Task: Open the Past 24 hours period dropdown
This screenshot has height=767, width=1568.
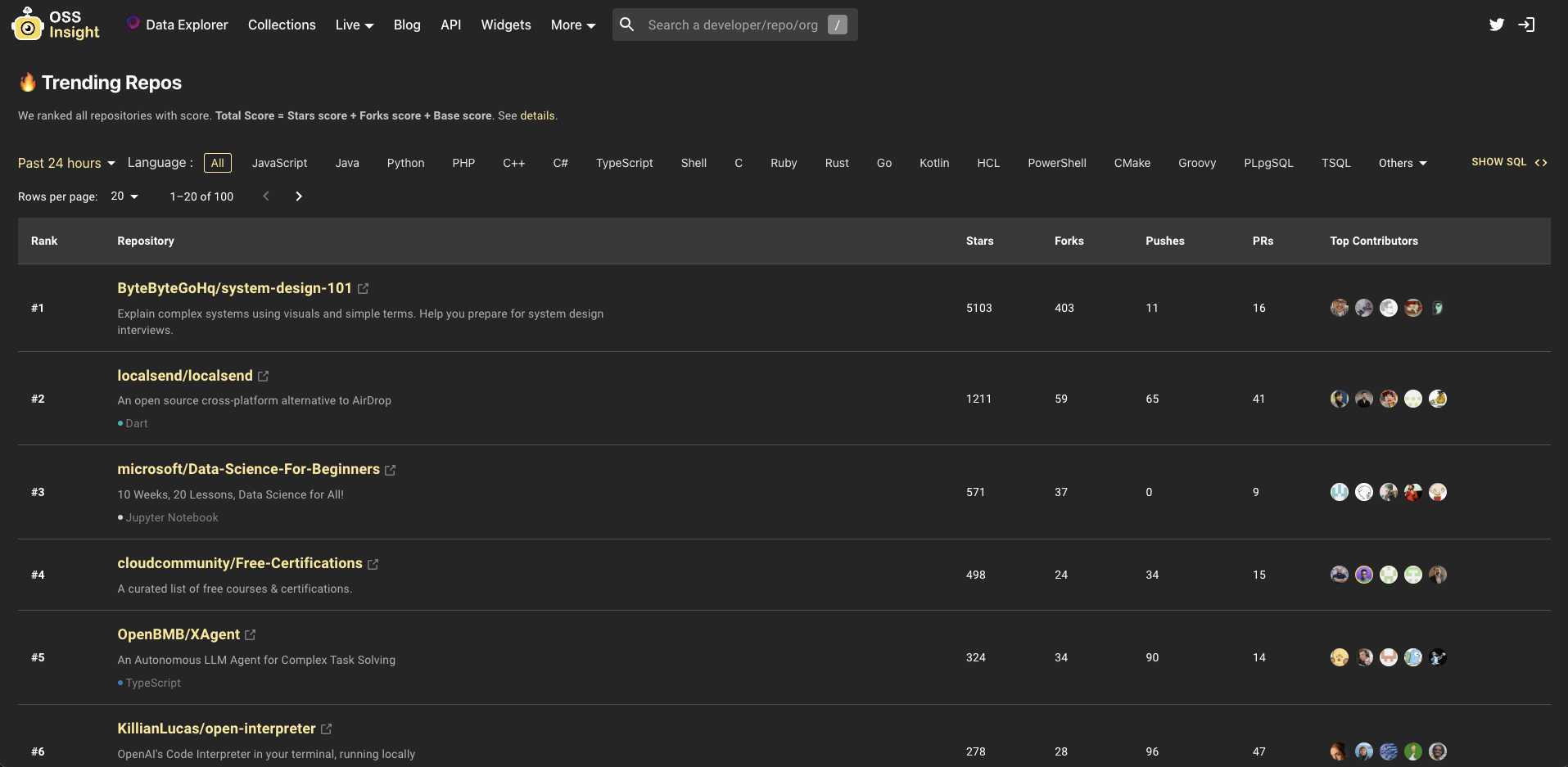Action: pos(67,163)
